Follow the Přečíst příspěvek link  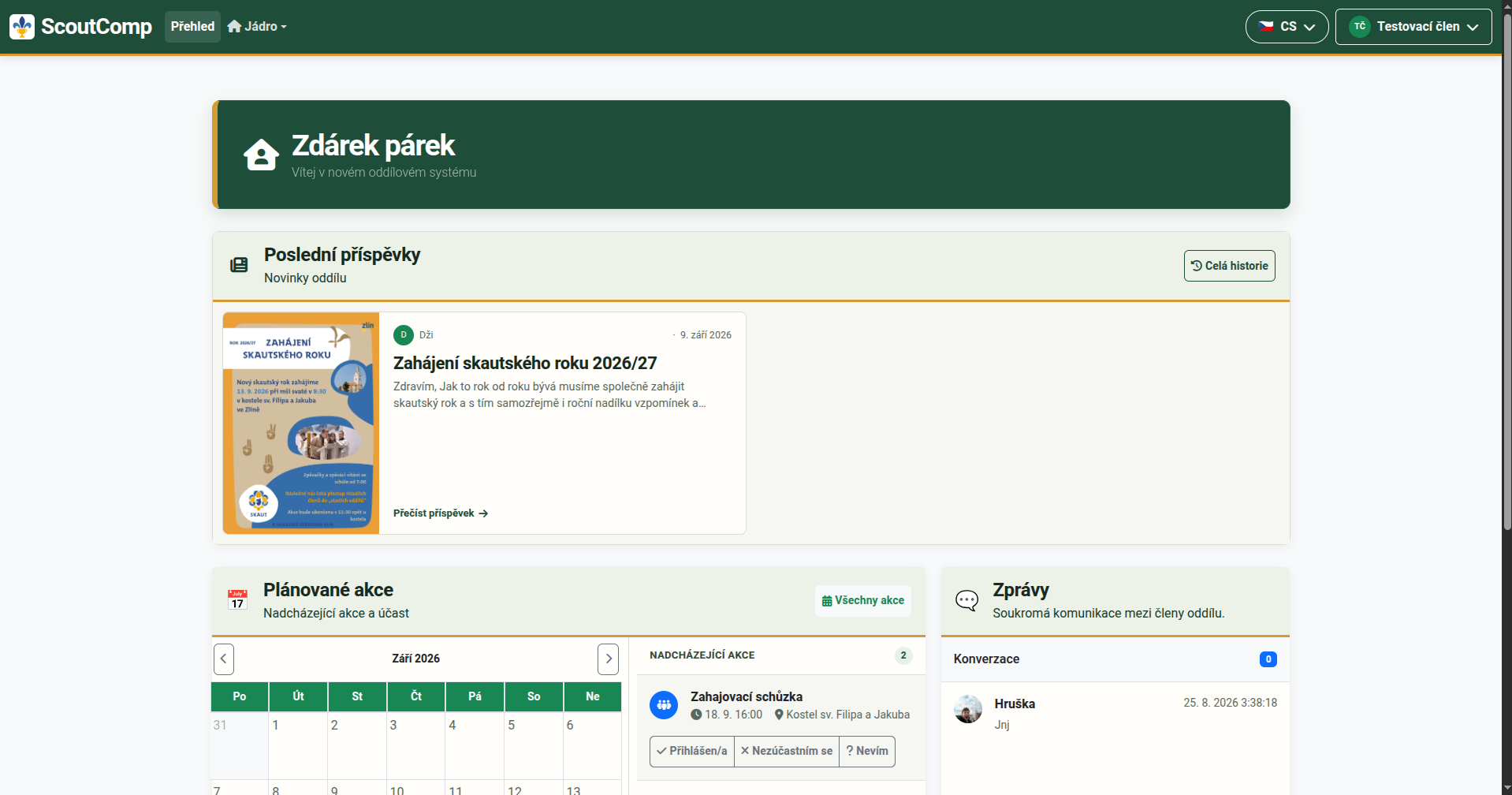click(x=441, y=513)
